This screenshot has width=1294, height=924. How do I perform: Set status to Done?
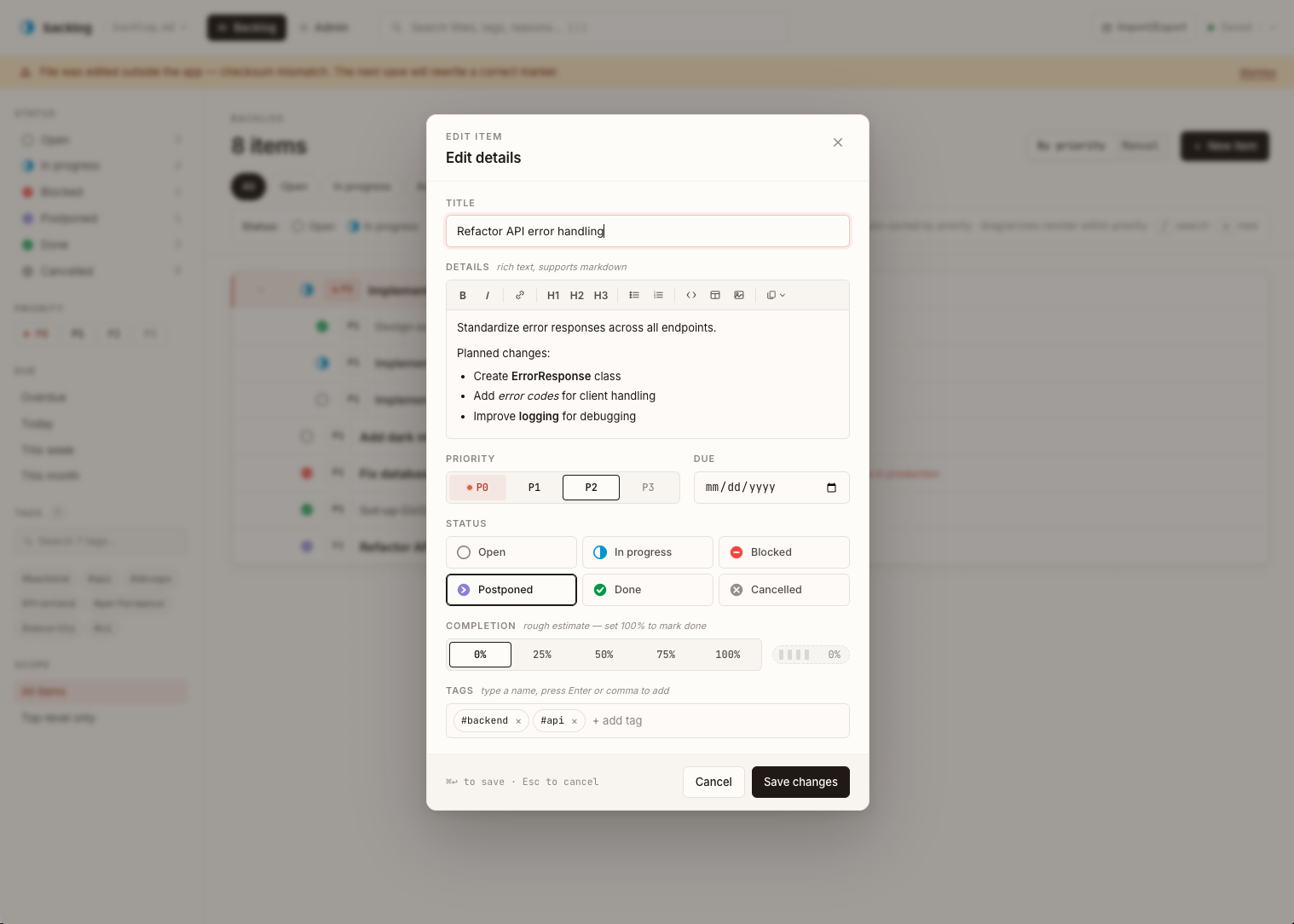pyautogui.click(x=648, y=590)
